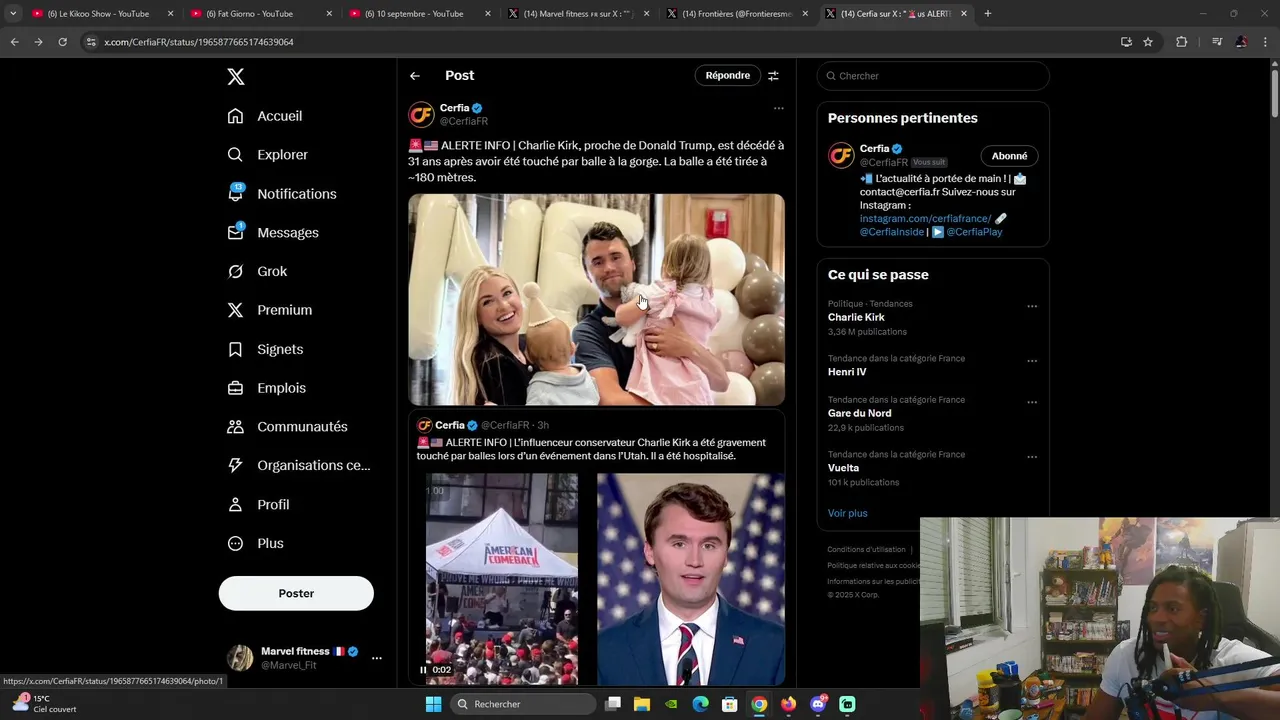Viewport: 1280px width, 720px height.
Task: Reload the current page
Action: pos(62,42)
